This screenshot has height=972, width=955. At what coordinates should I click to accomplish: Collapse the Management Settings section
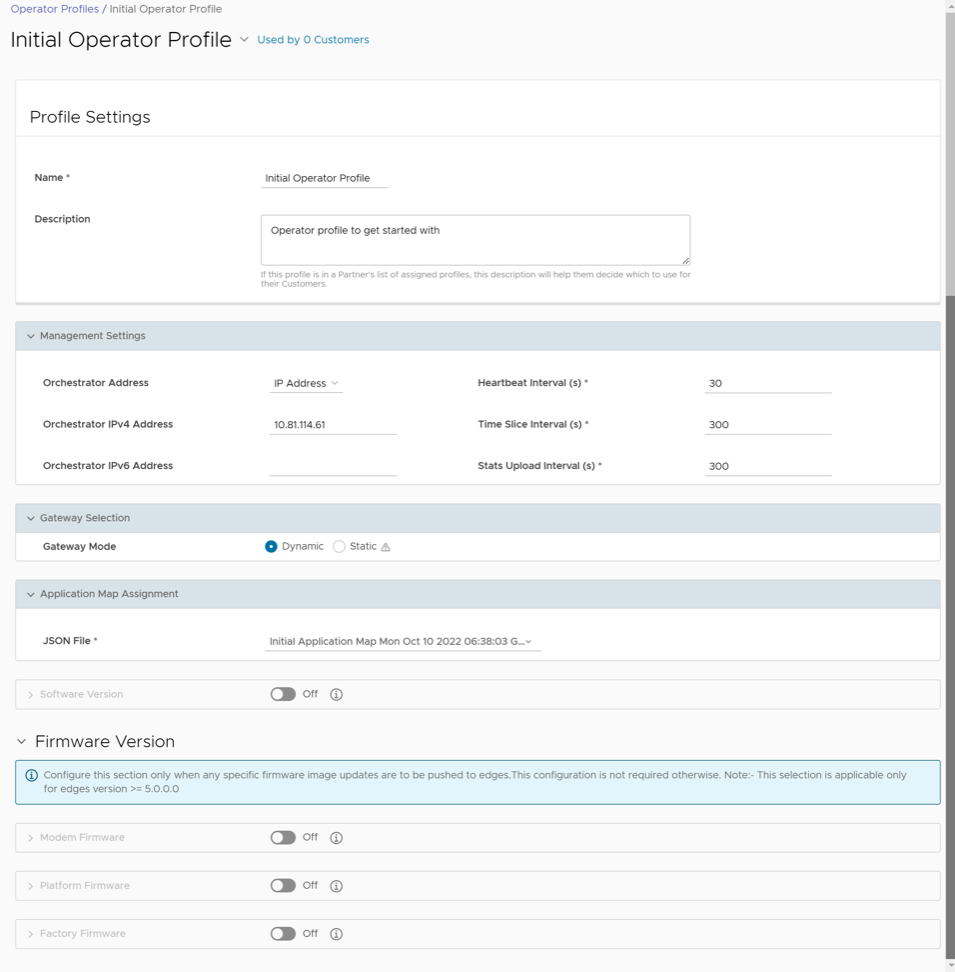point(31,336)
